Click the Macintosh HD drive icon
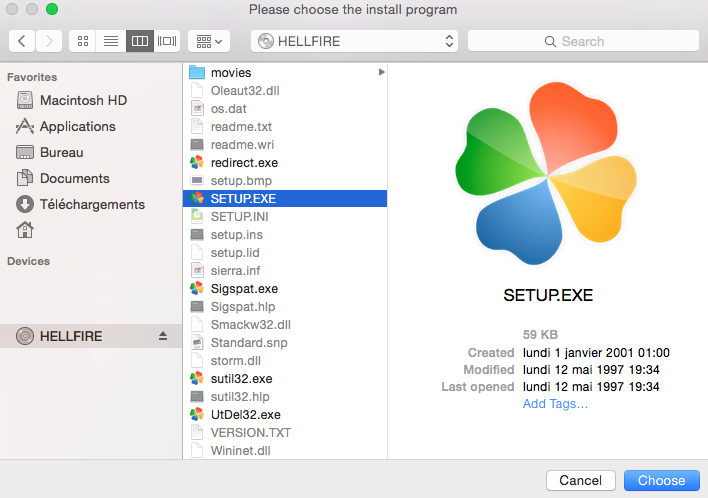 coord(25,100)
